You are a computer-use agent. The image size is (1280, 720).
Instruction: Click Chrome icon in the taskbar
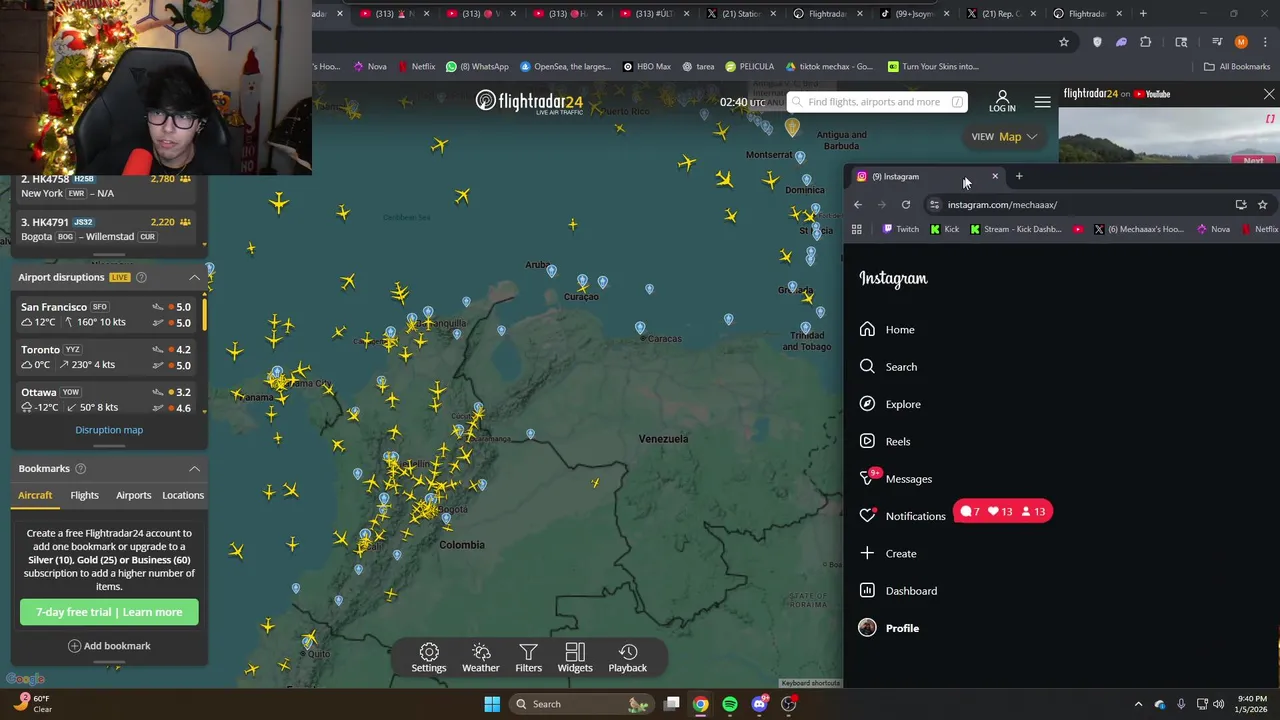click(701, 704)
